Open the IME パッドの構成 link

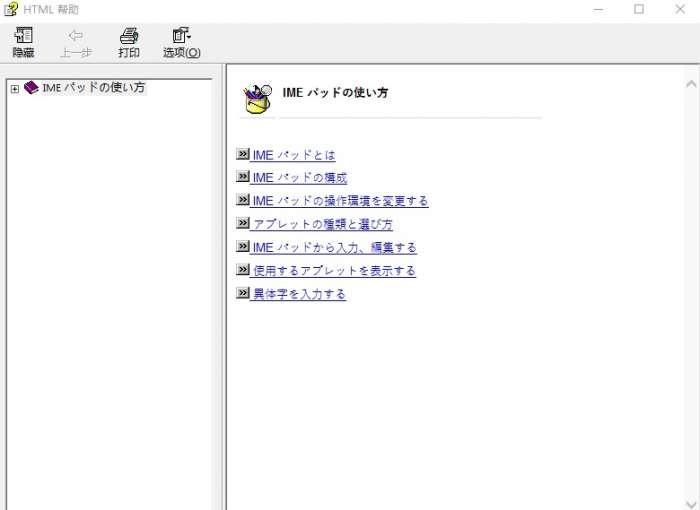(x=300, y=178)
